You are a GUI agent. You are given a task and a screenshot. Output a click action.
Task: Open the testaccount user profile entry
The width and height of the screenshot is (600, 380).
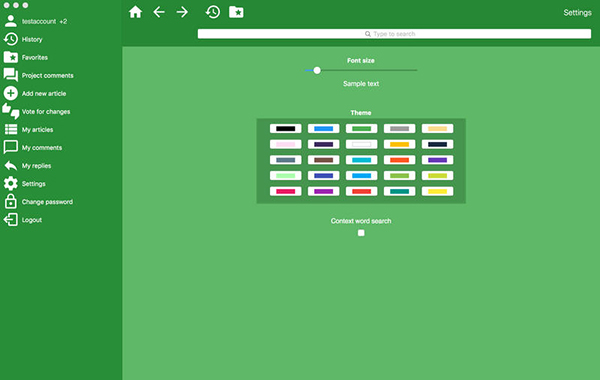(x=38, y=21)
